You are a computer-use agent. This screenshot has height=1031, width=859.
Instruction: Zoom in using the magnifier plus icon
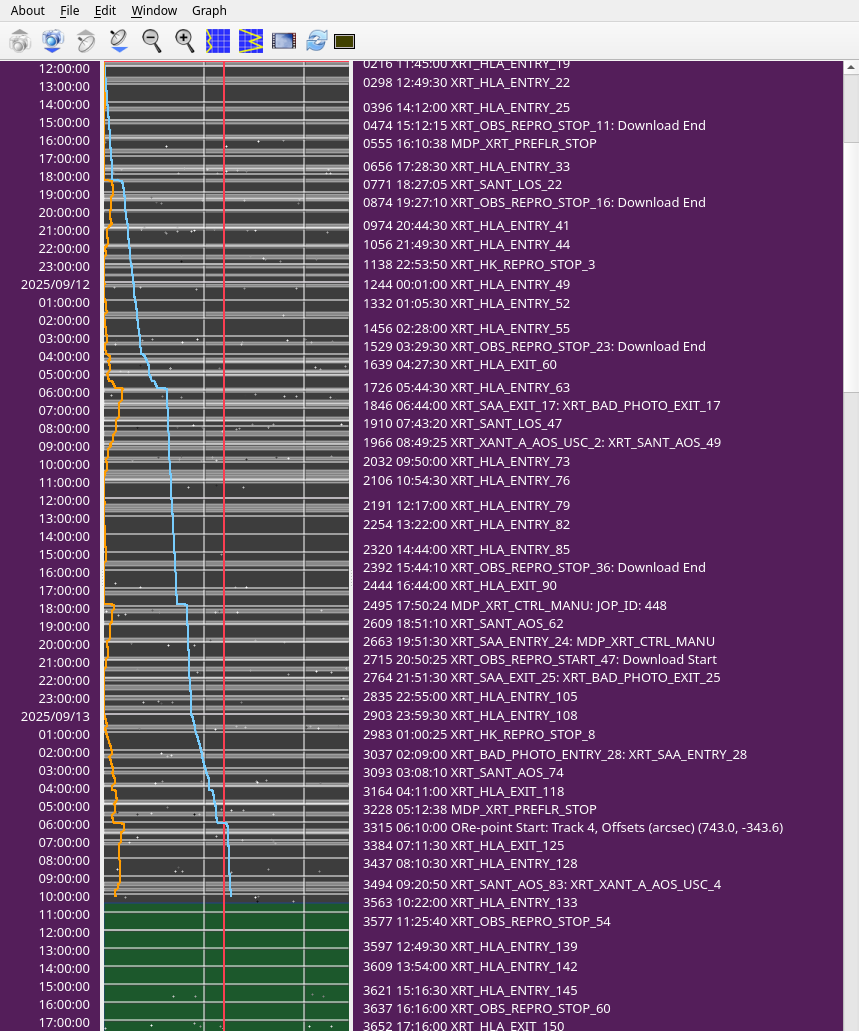(184, 41)
